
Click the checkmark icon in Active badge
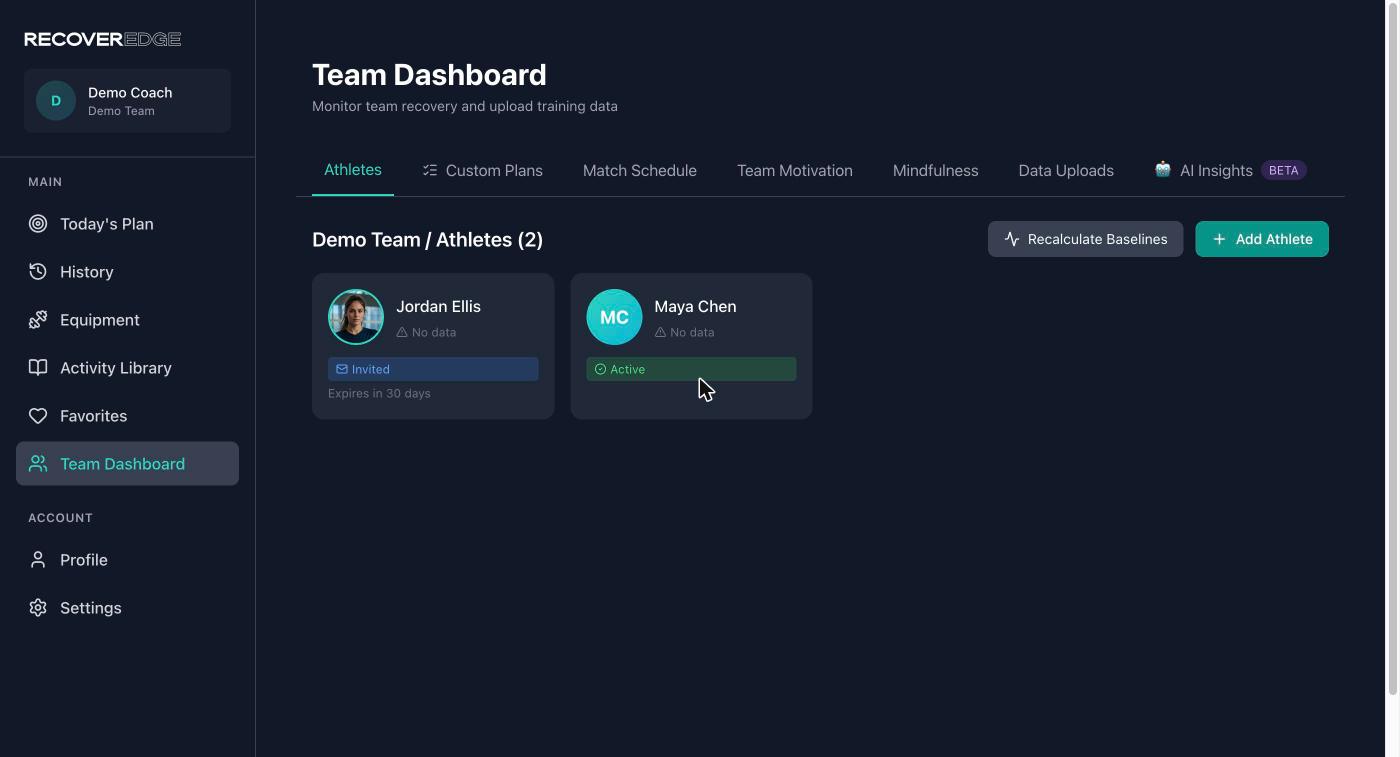pos(600,369)
